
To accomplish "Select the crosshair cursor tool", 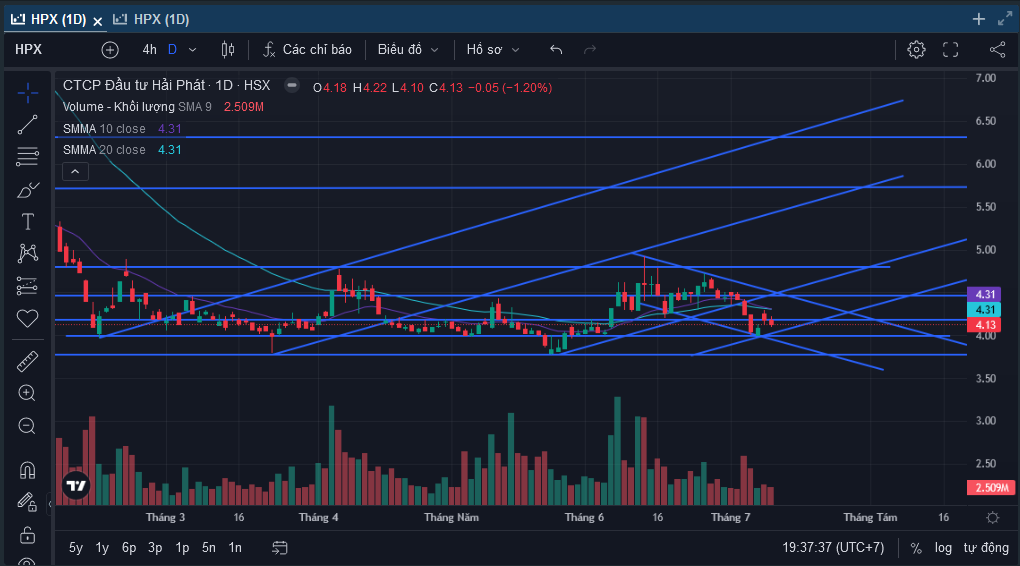I will [27, 93].
